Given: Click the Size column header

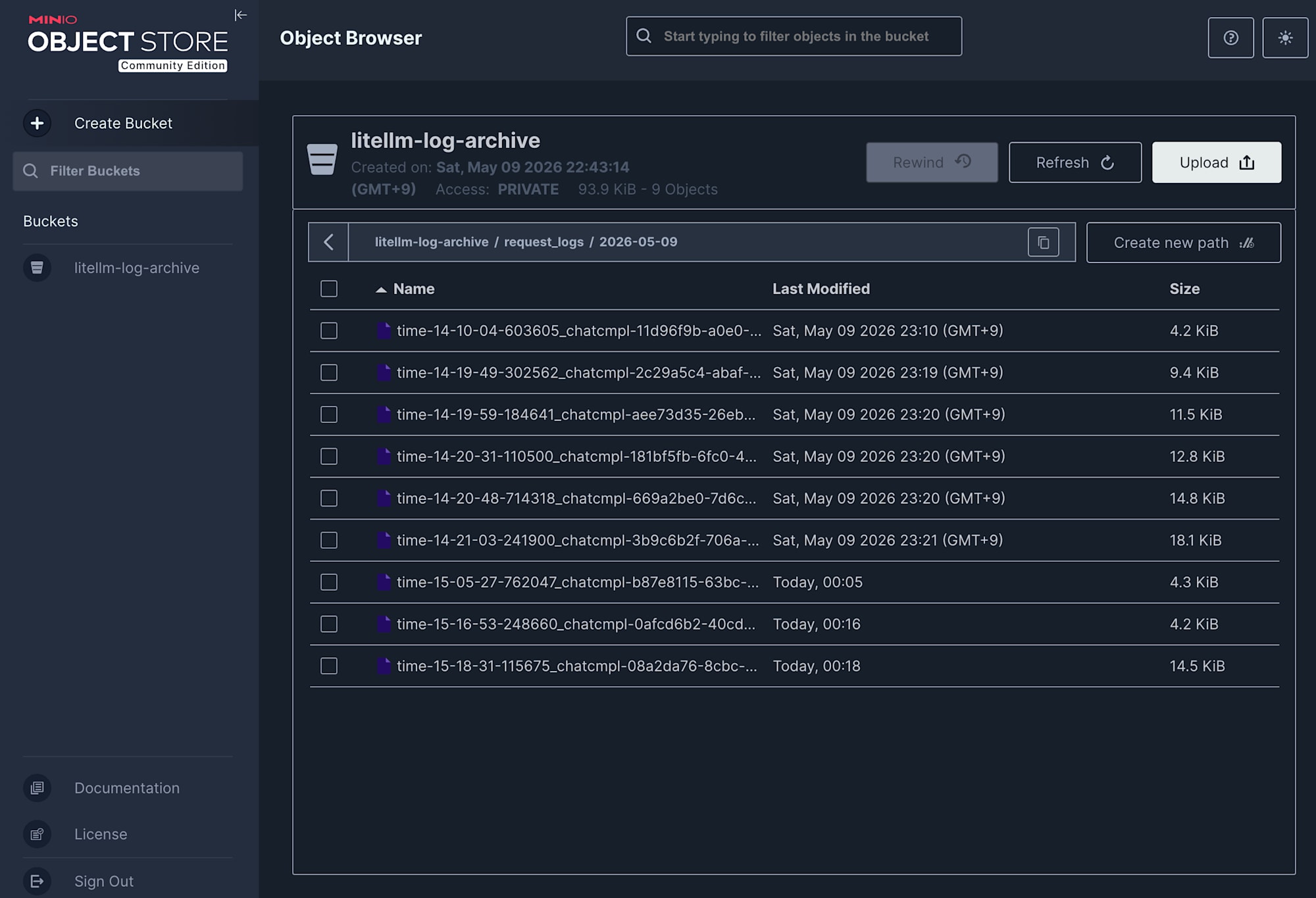Looking at the screenshot, I should tap(1184, 289).
